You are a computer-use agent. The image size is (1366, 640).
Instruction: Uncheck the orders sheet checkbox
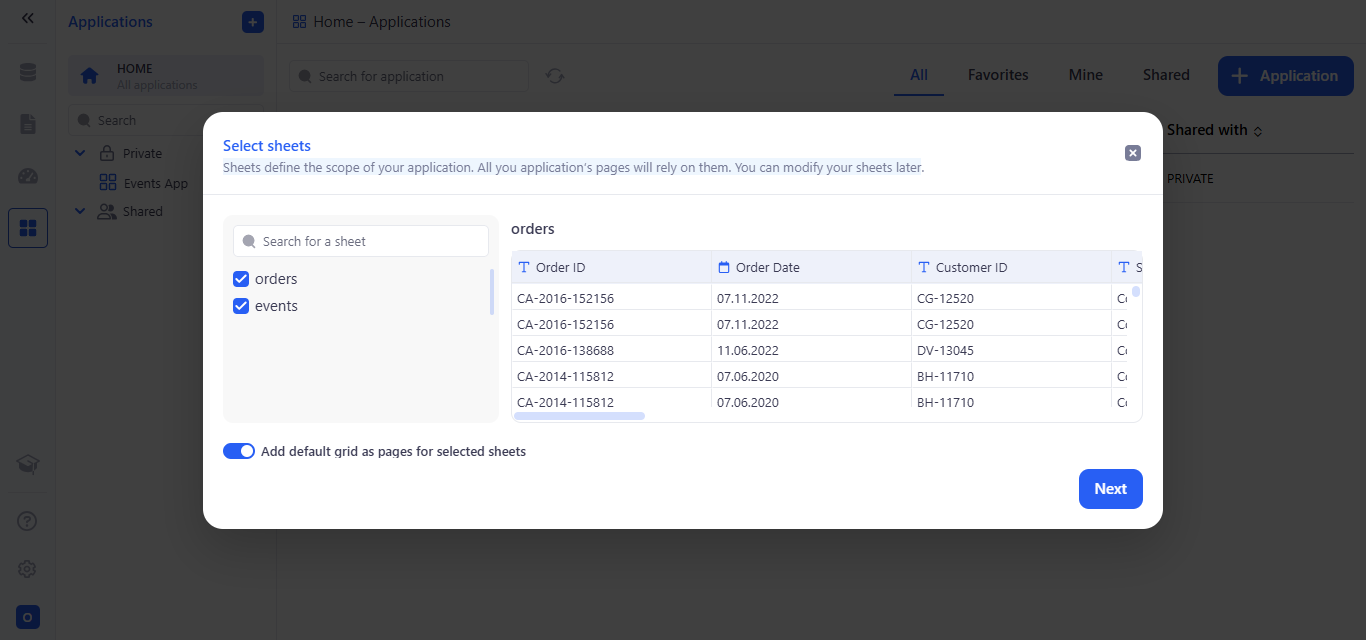pos(241,279)
